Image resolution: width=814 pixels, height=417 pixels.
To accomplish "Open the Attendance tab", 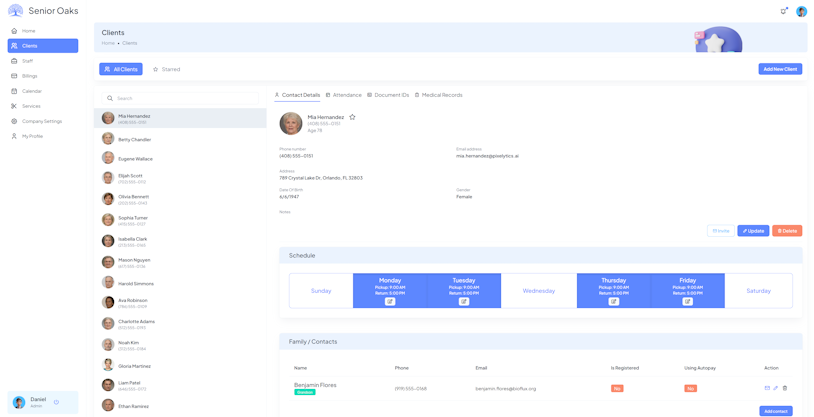I will [344, 95].
